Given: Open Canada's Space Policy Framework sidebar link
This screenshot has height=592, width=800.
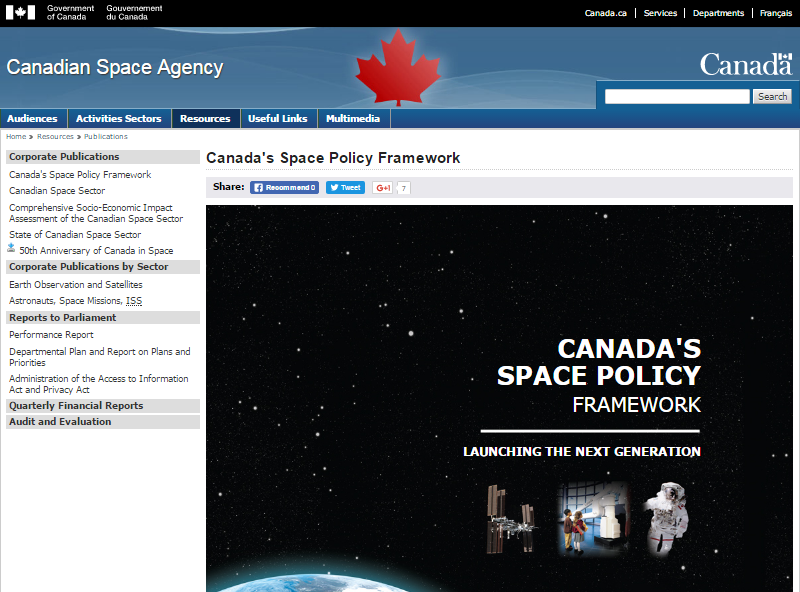Looking at the screenshot, I should [x=80, y=175].
